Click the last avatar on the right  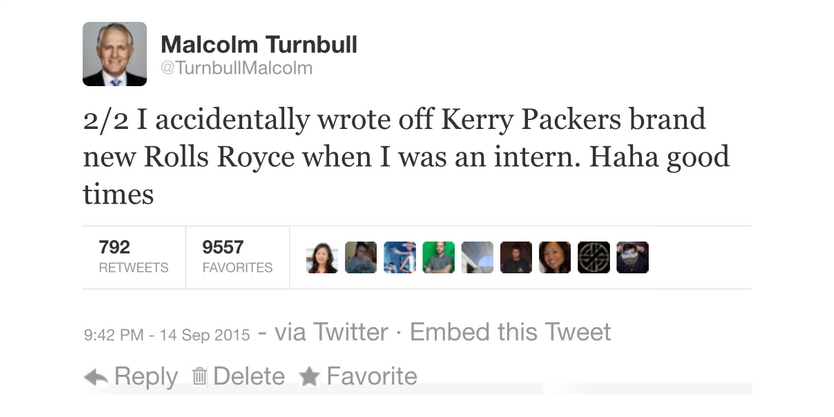633,258
